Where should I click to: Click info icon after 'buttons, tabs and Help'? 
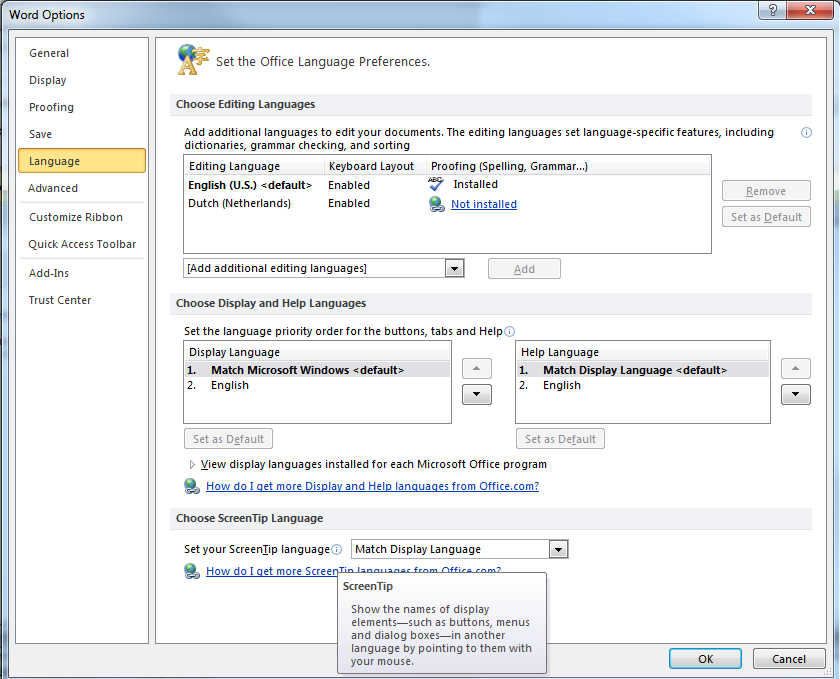click(x=509, y=331)
